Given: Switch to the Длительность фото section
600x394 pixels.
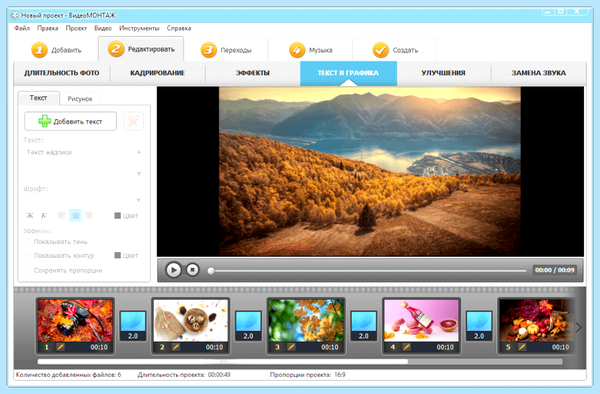Looking at the screenshot, I should tap(62, 73).
